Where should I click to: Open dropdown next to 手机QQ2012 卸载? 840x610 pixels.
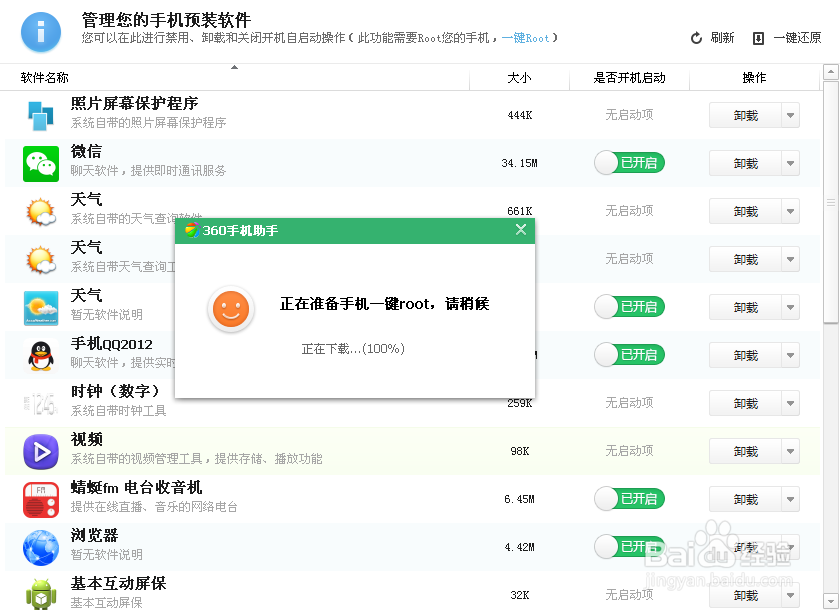coord(790,355)
